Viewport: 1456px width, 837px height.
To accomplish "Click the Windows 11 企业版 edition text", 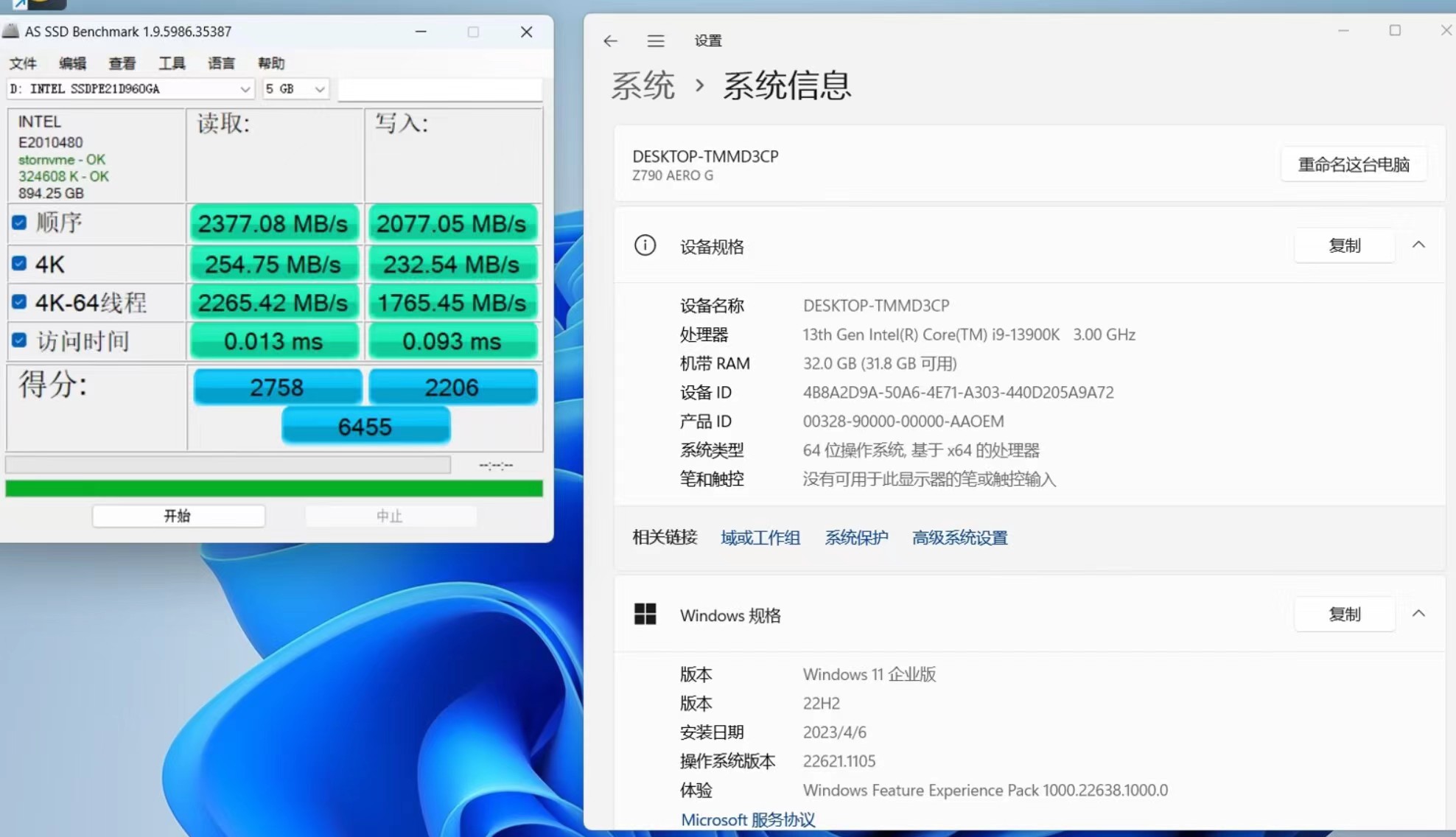I will [869, 674].
